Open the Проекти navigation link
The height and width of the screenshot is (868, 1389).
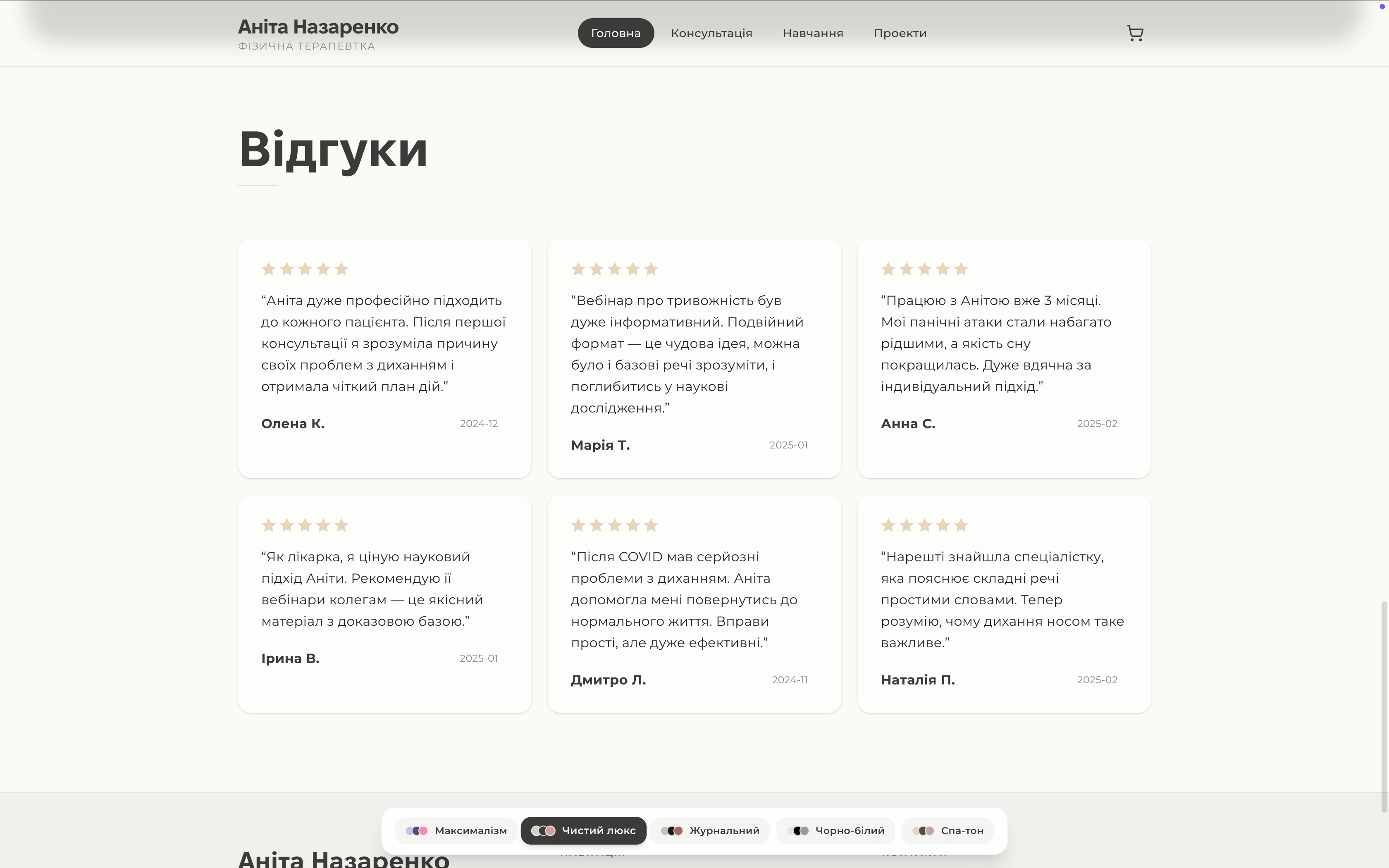pos(900,33)
